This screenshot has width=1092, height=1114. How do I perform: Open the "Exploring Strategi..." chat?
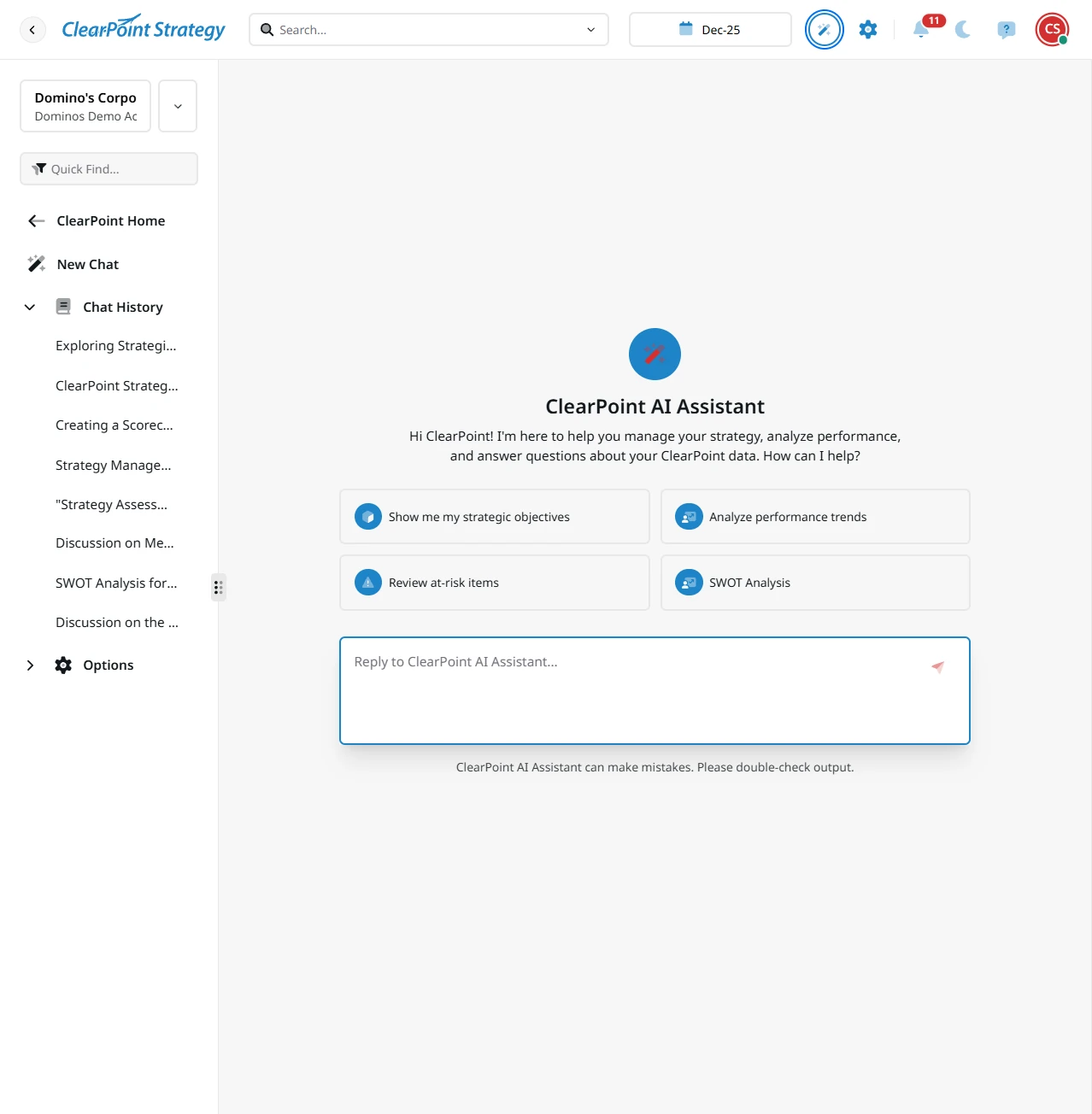pyautogui.click(x=116, y=346)
